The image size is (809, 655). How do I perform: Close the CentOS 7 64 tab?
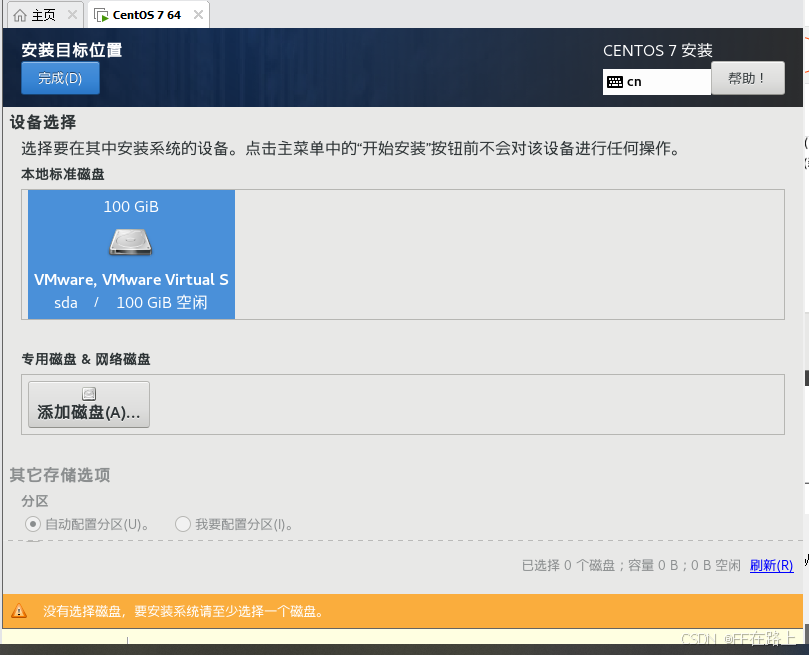198,15
